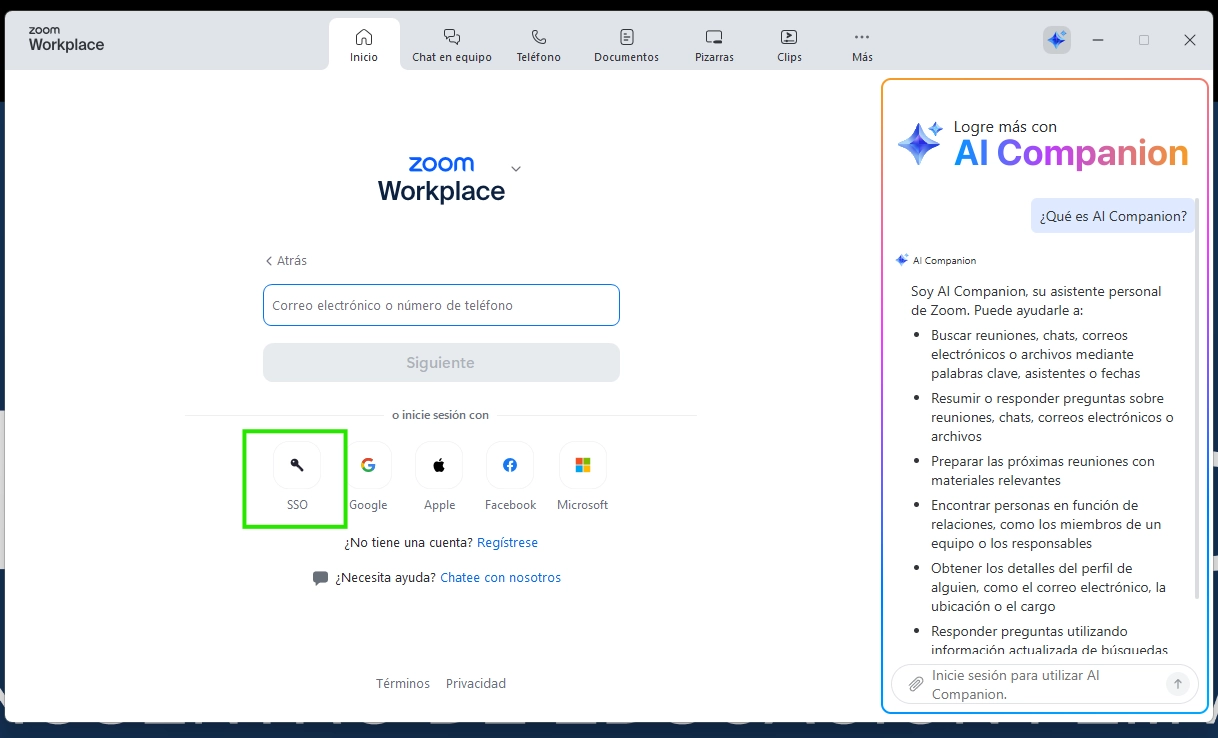1218x738 pixels.
Task: Expand dropdown next to Zoom Workplace logo
Action: pos(516,168)
